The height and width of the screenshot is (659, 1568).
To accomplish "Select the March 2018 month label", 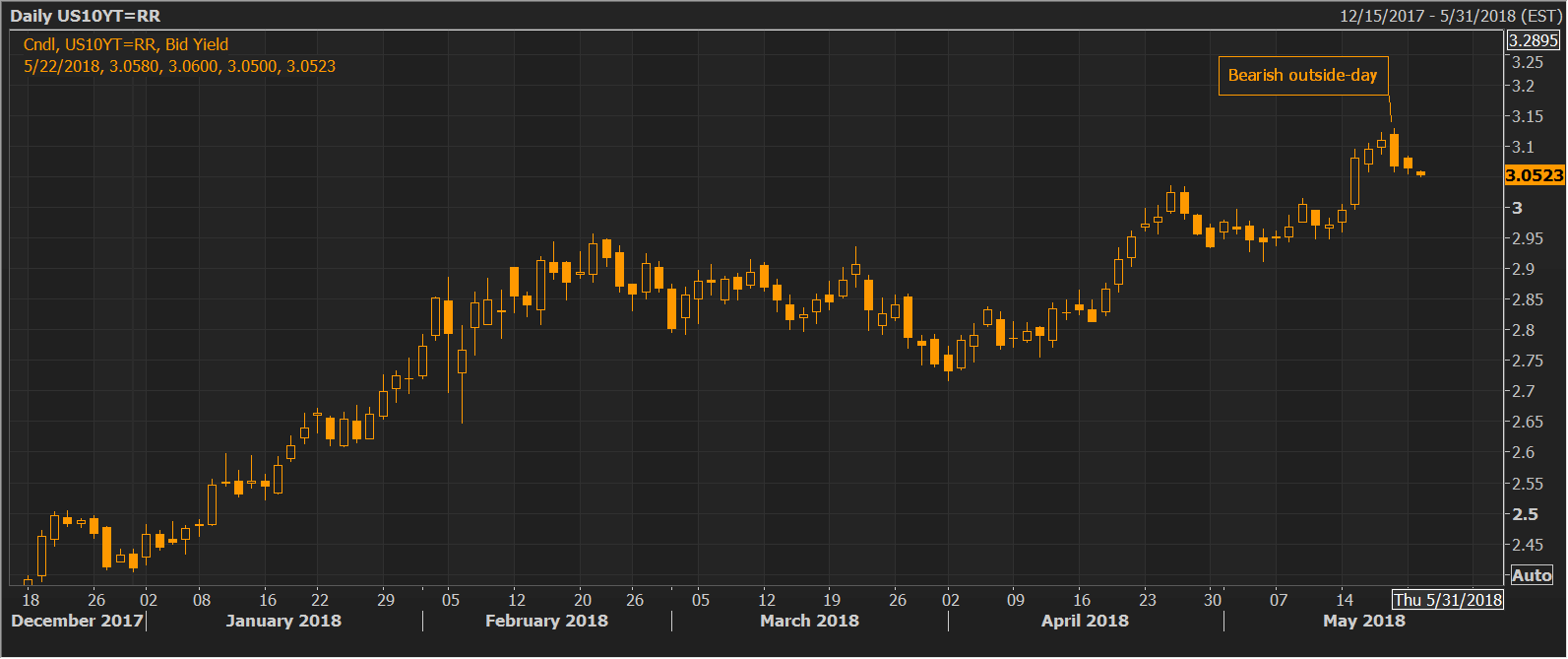I will (x=809, y=621).
